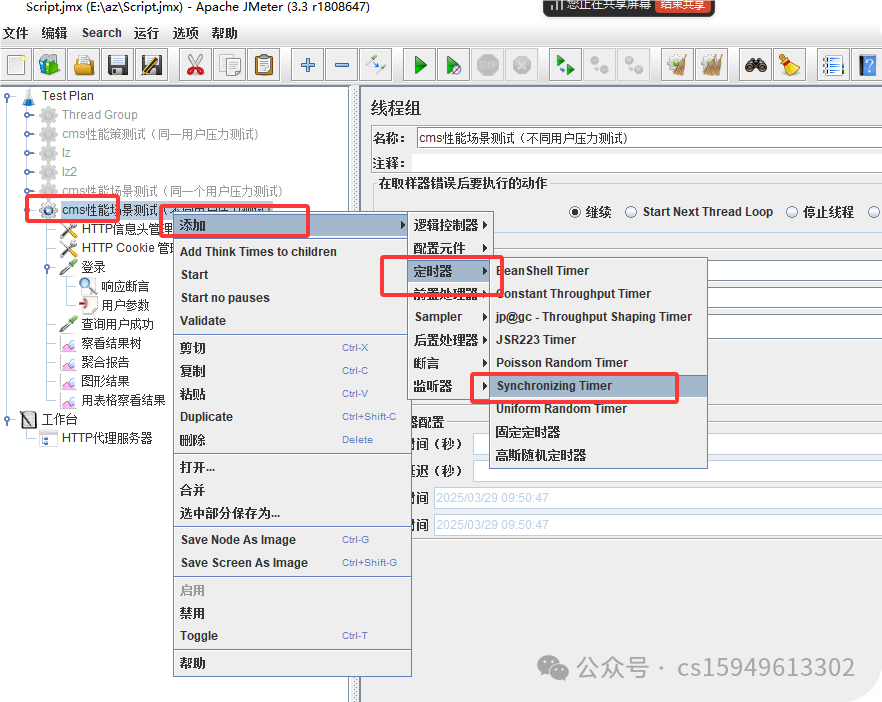
Task: Choose 高斯随机定时器 from timer list
Action: tap(598, 455)
